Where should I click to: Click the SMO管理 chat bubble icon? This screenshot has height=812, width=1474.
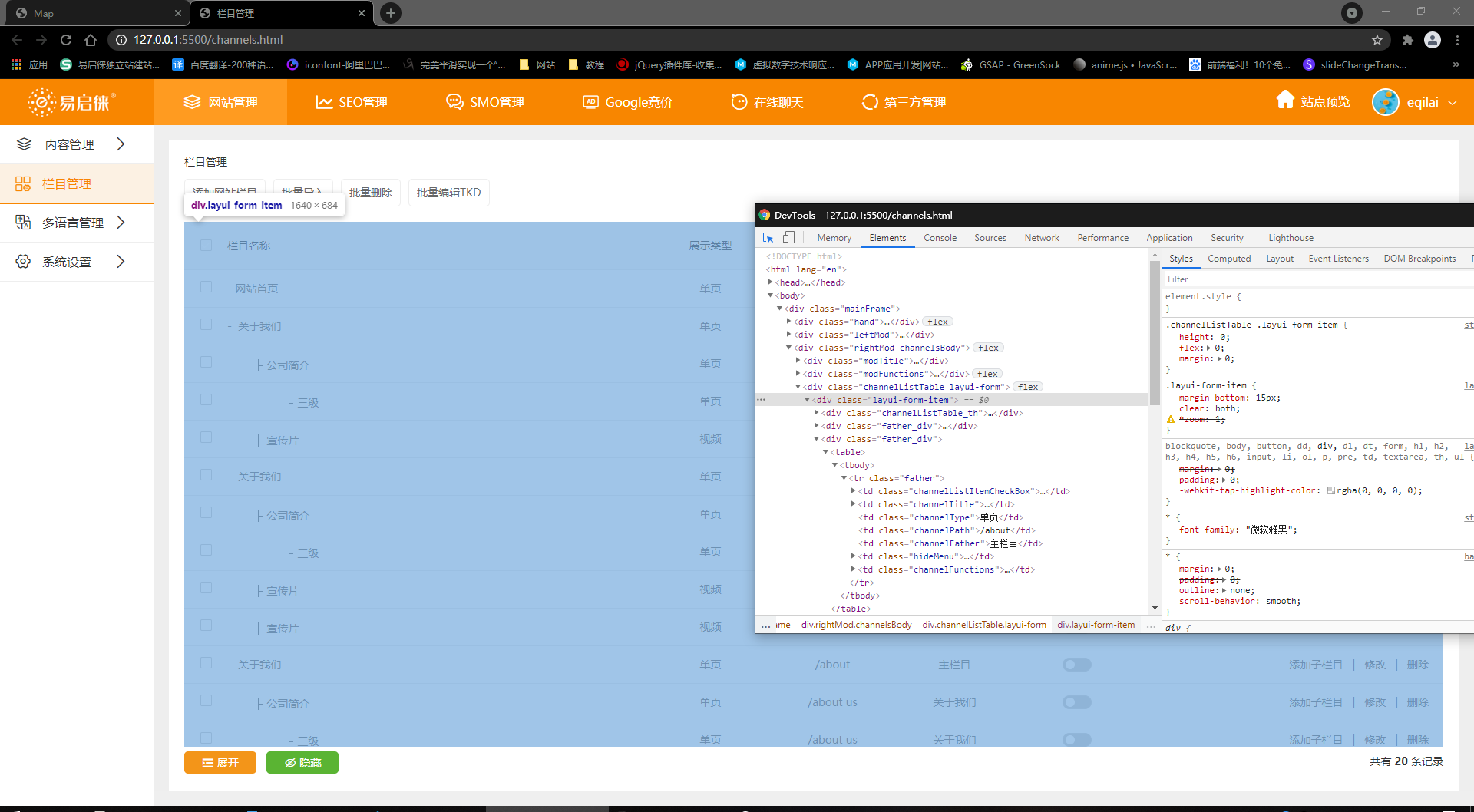[x=454, y=102]
